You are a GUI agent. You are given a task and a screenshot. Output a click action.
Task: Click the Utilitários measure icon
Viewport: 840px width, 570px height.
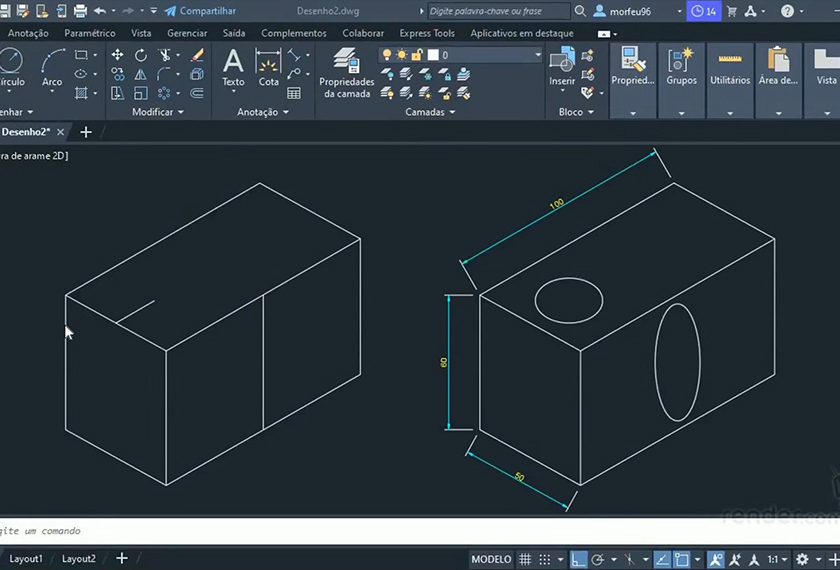tap(729, 60)
